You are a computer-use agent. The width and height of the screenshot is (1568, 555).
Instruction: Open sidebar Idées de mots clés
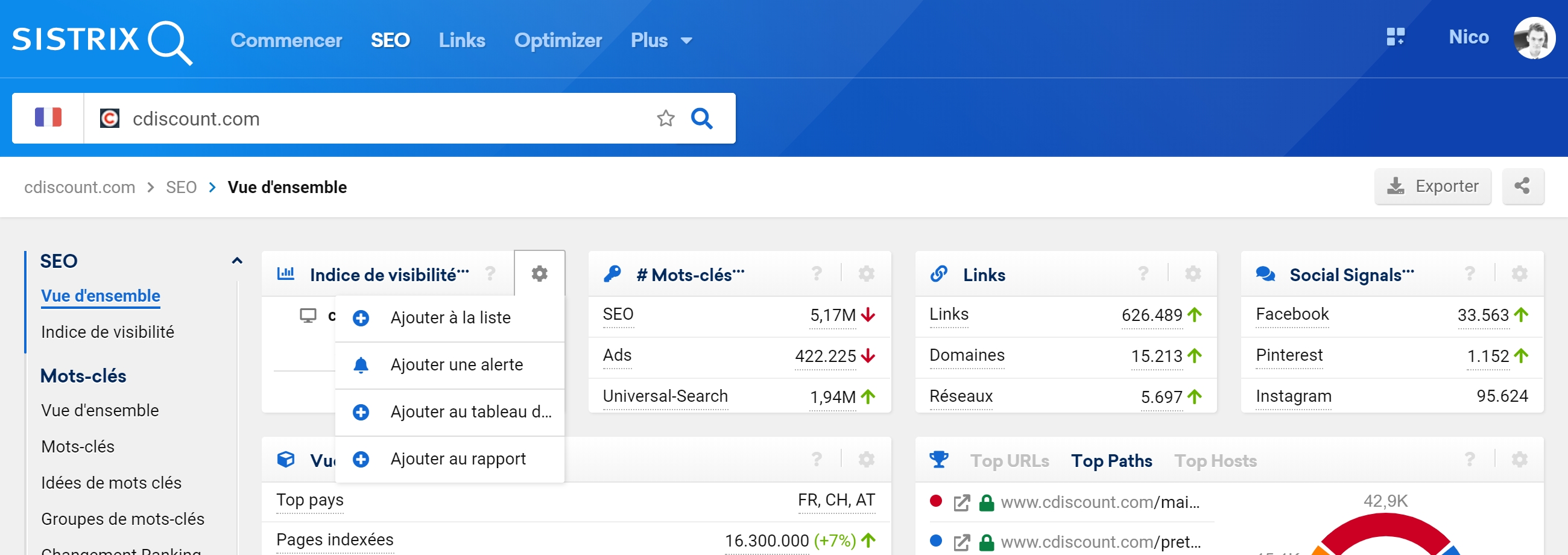[x=111, y=483]
